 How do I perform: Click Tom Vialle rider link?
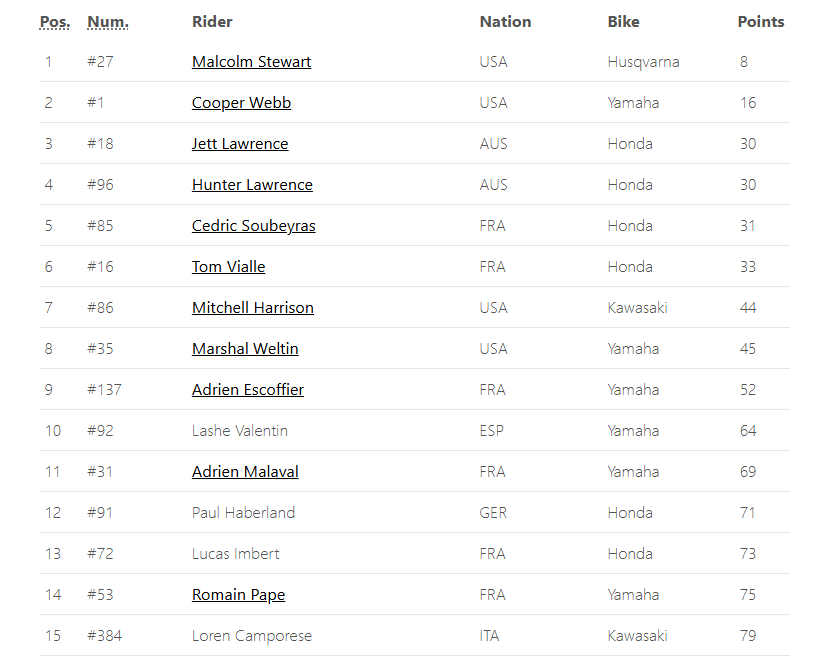pos(228,267)
